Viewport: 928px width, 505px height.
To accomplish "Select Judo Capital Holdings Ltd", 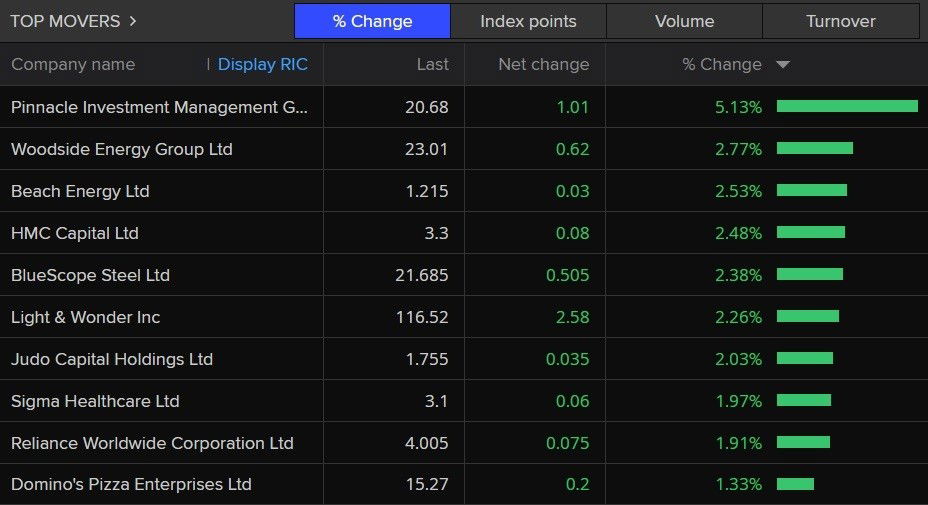I will 112,359.
